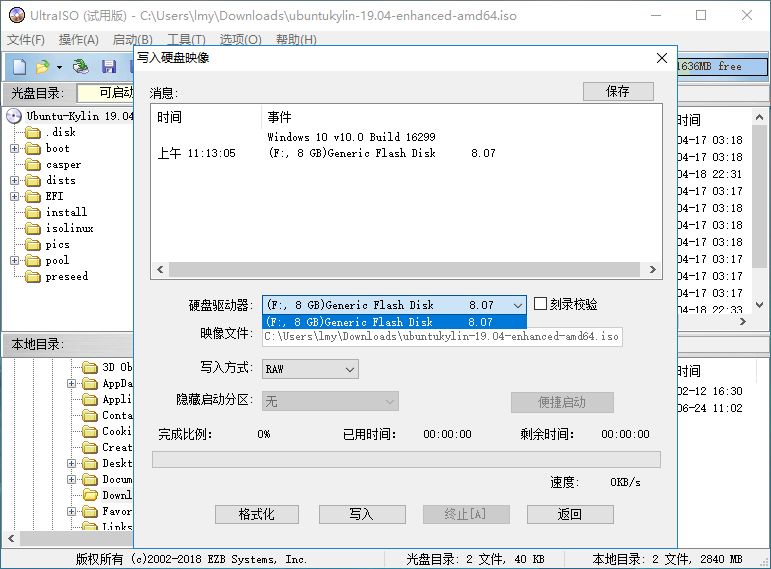771x569 pixels.
Task: Click the 1636MB free capacity bar
Action: point(722,66)
